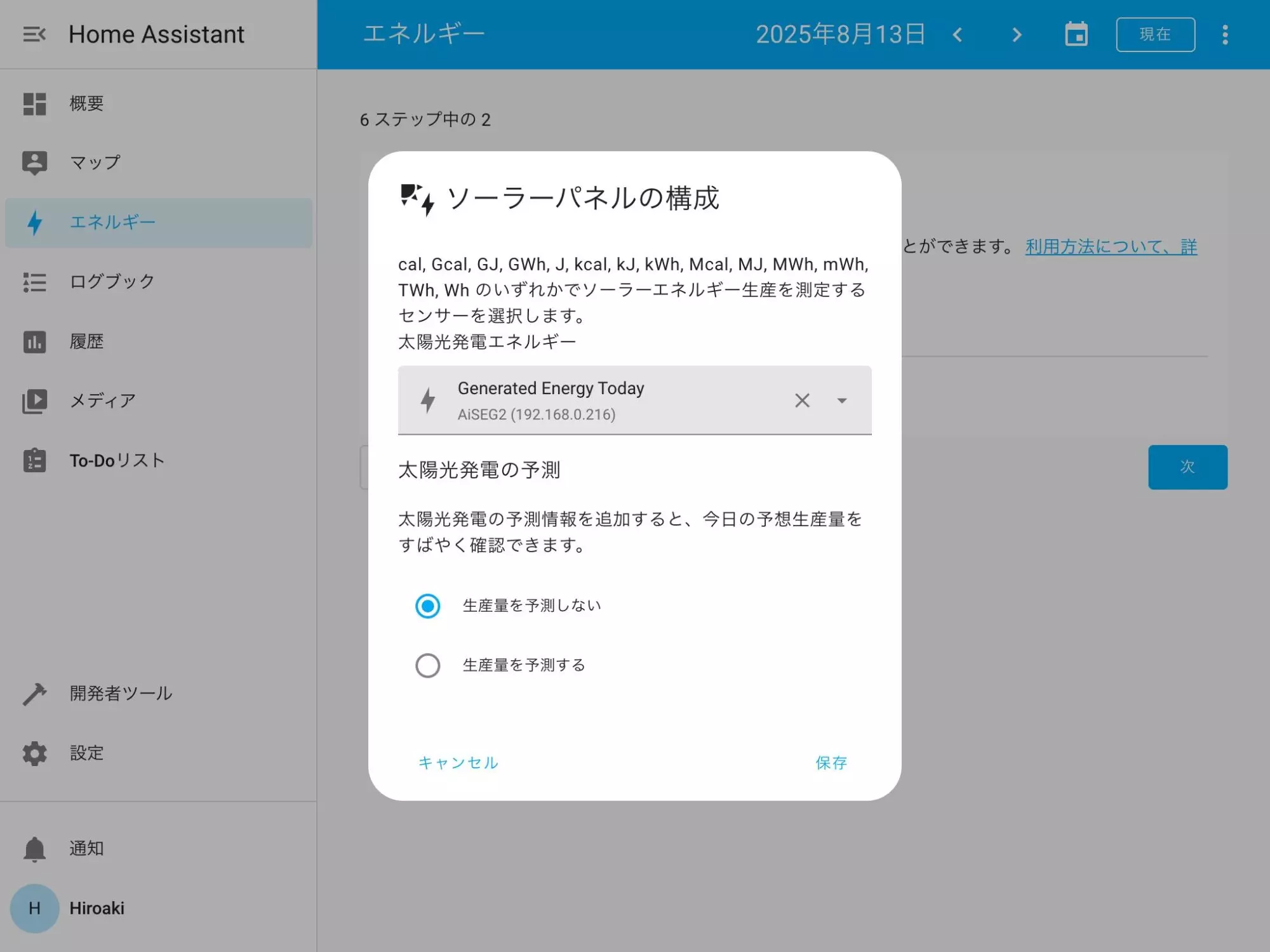Click the Home Assistant title

click(x=156, y=34)
